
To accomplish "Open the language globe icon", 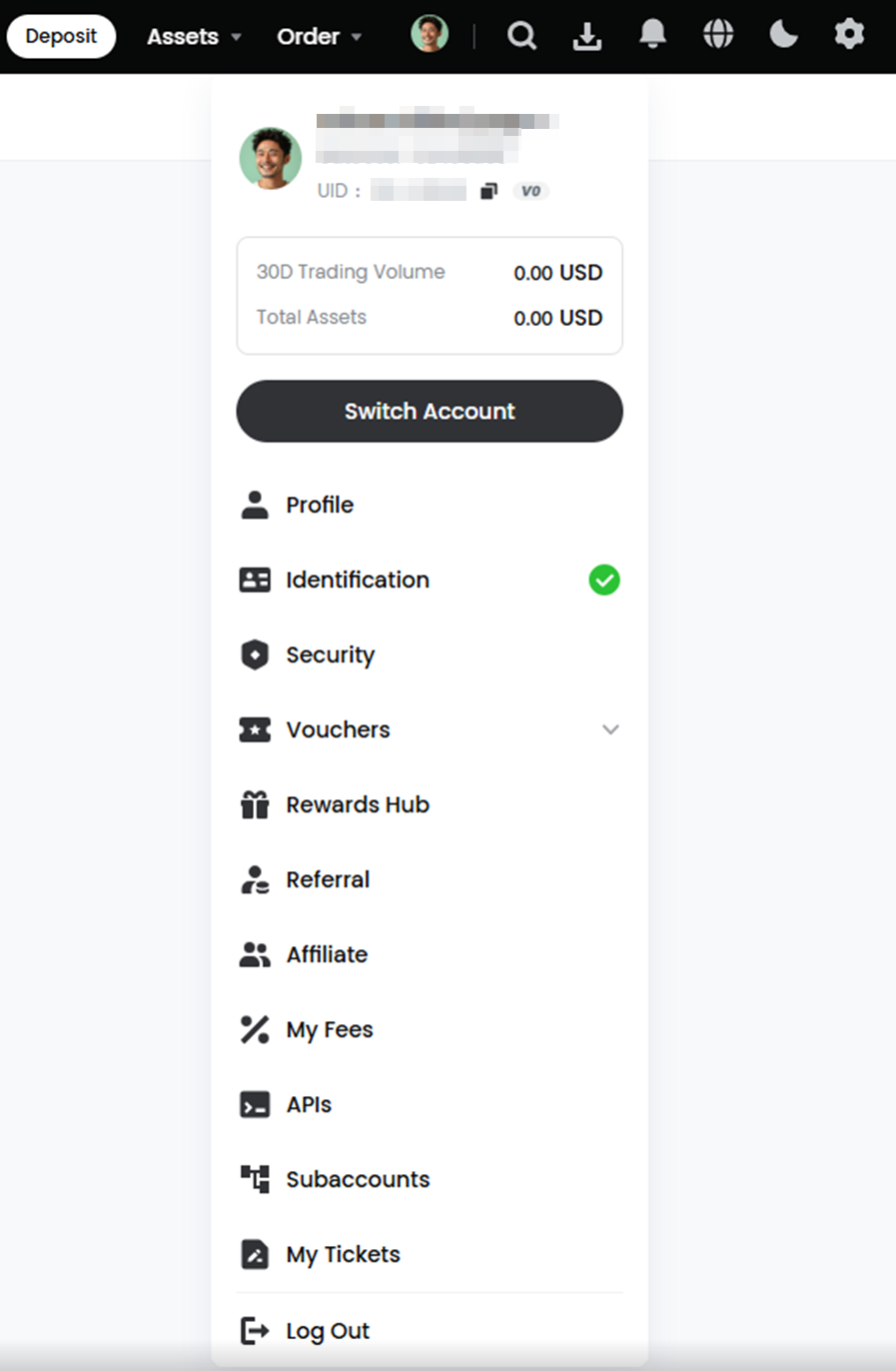I will 718,35.
